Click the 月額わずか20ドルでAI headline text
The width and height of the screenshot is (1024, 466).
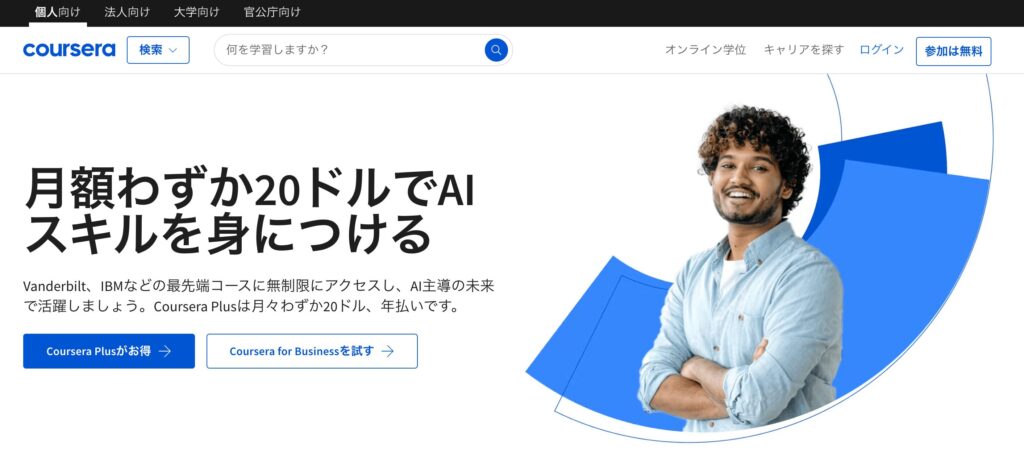tap(250, 187)
